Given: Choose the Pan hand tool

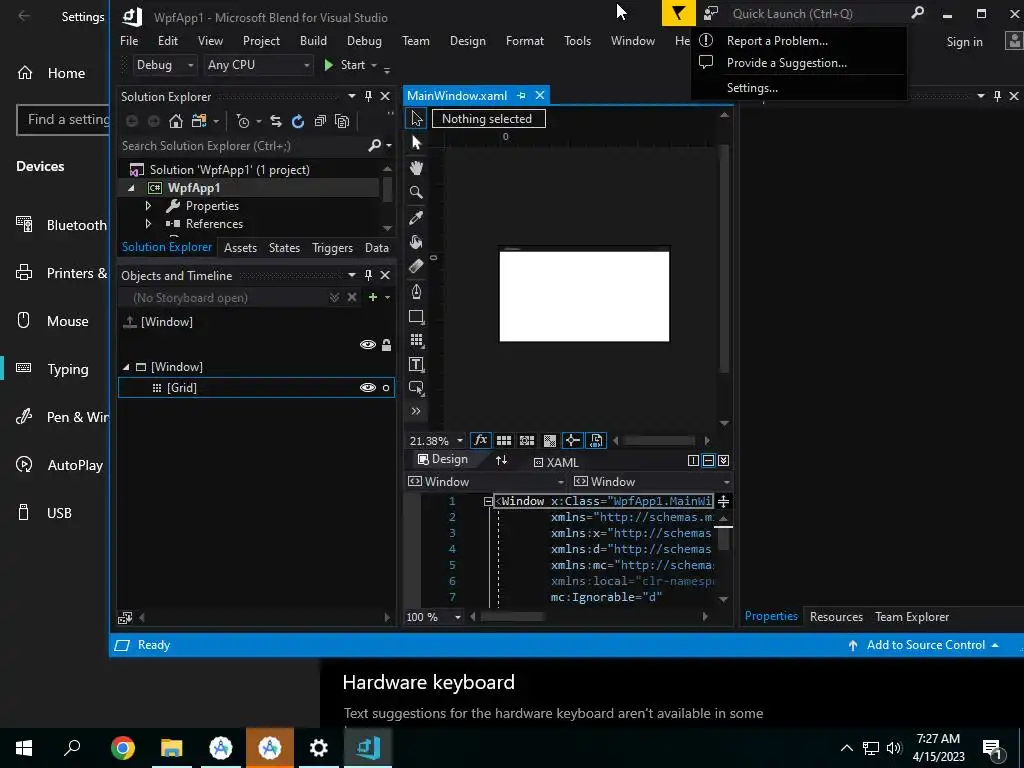Looking at the screenshot, I should pyautogui.click(x=416, y=168).
